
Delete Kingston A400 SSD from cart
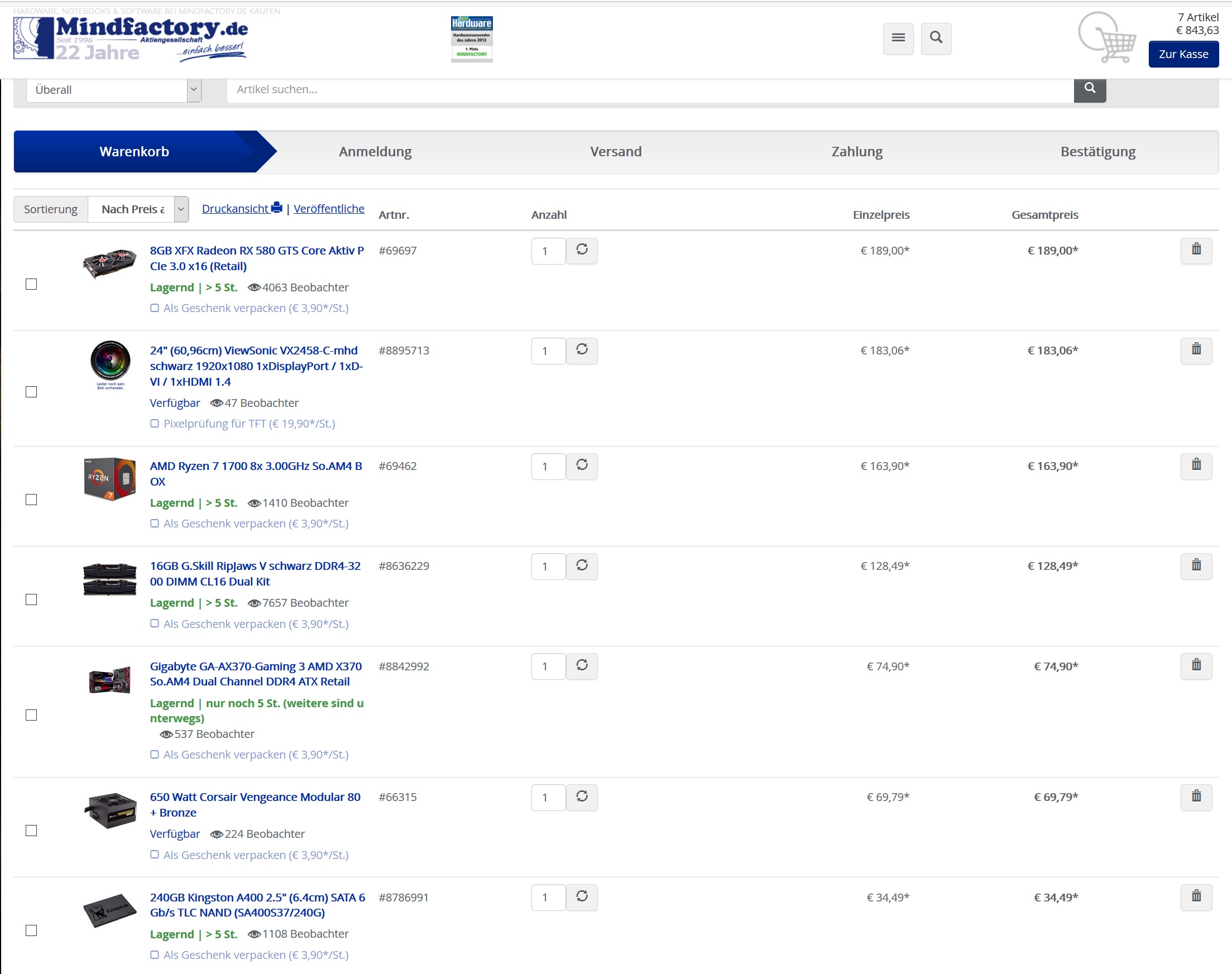click(x=1196, y=897)
